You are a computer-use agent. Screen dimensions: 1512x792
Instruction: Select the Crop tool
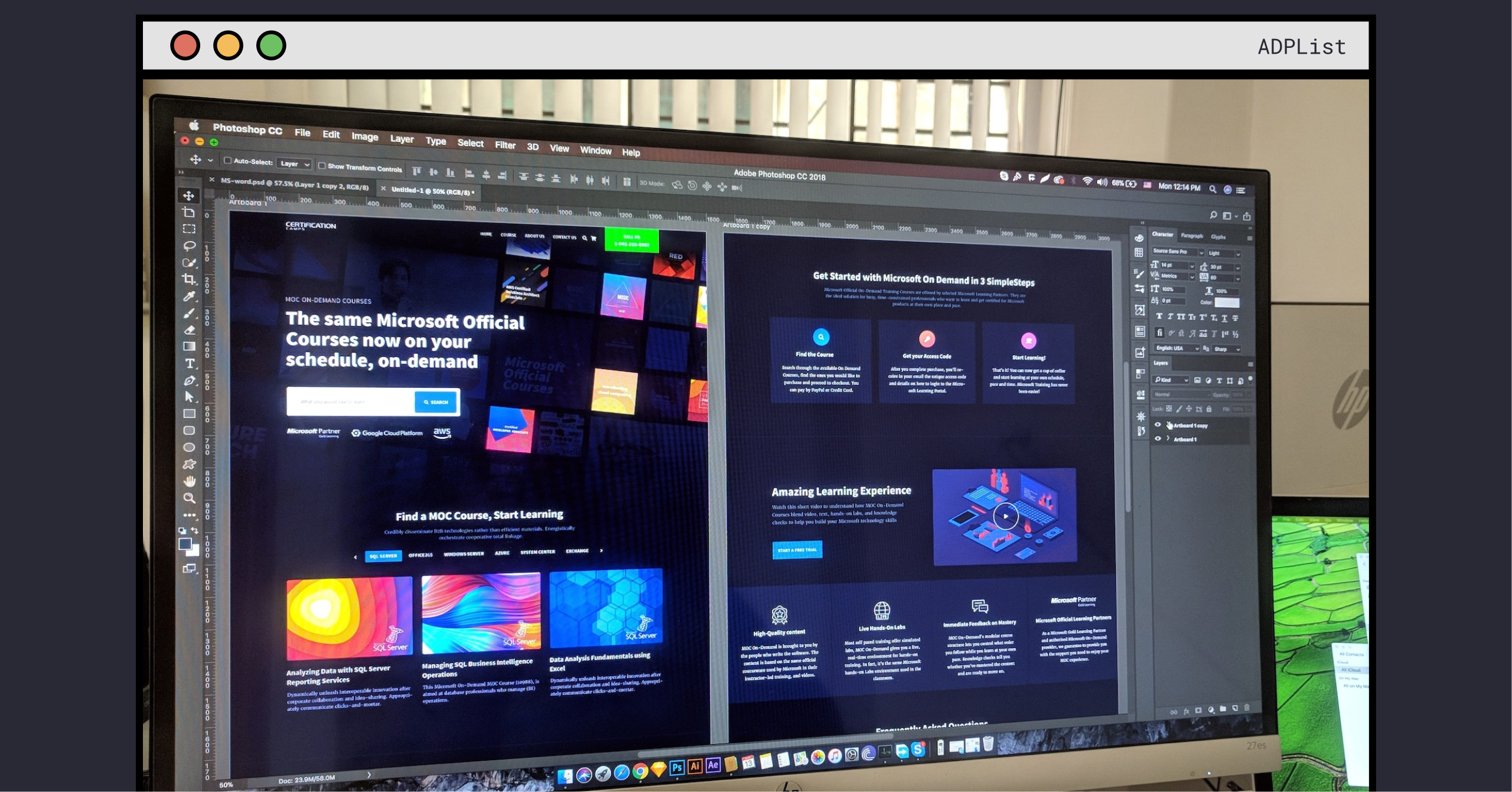189,279
